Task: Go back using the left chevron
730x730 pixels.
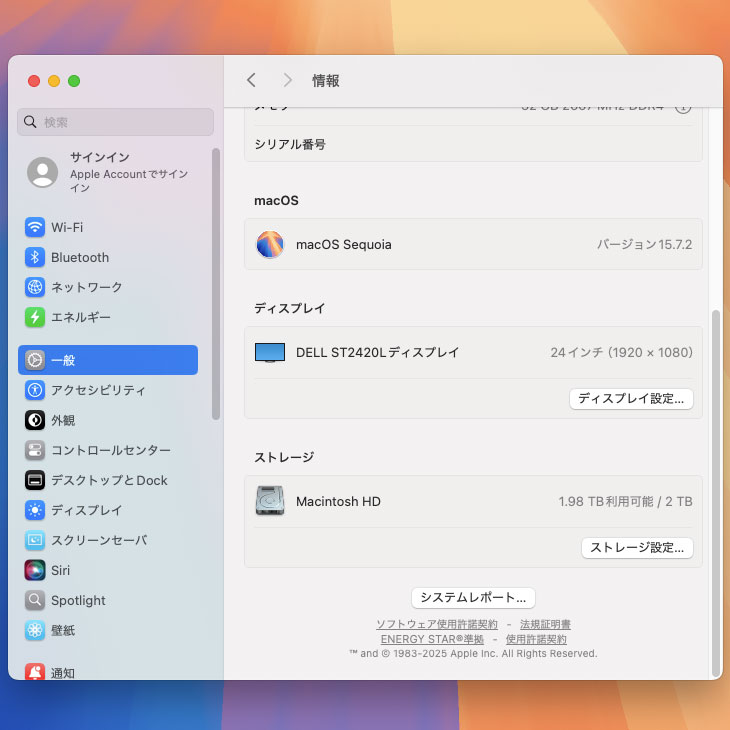Action: [251, 80]
